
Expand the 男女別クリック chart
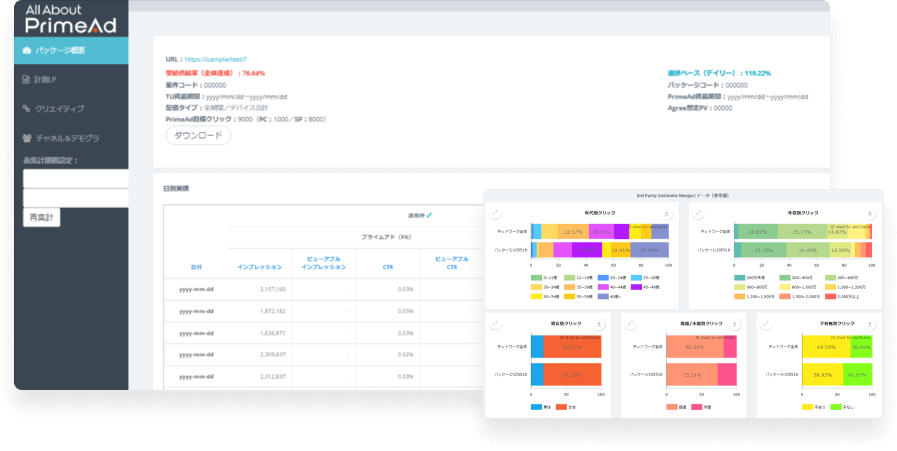[x=495, y=324]
